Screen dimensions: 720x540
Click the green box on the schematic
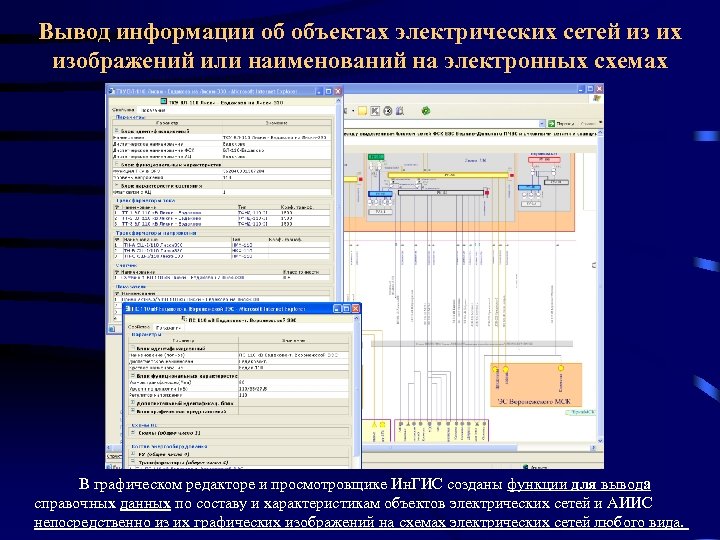(x=376, y=157)
